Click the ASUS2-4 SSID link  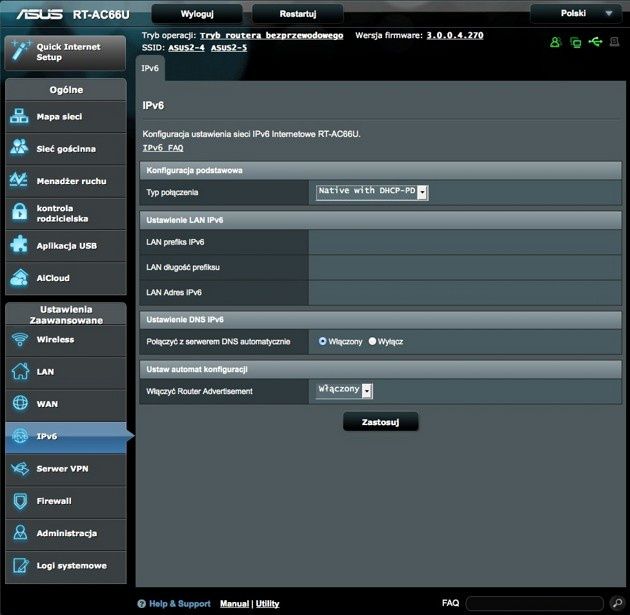click(x=186, y=48)
